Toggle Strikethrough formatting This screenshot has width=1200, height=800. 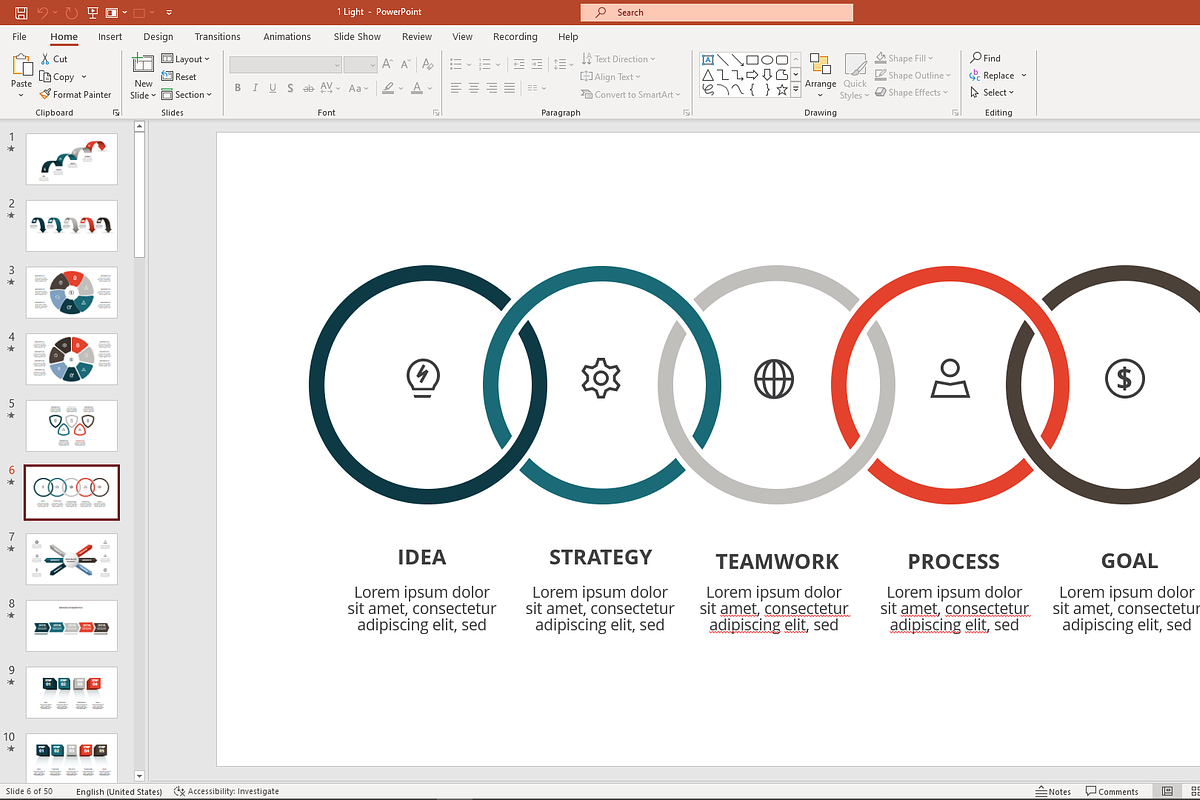[x=308, y=88]
